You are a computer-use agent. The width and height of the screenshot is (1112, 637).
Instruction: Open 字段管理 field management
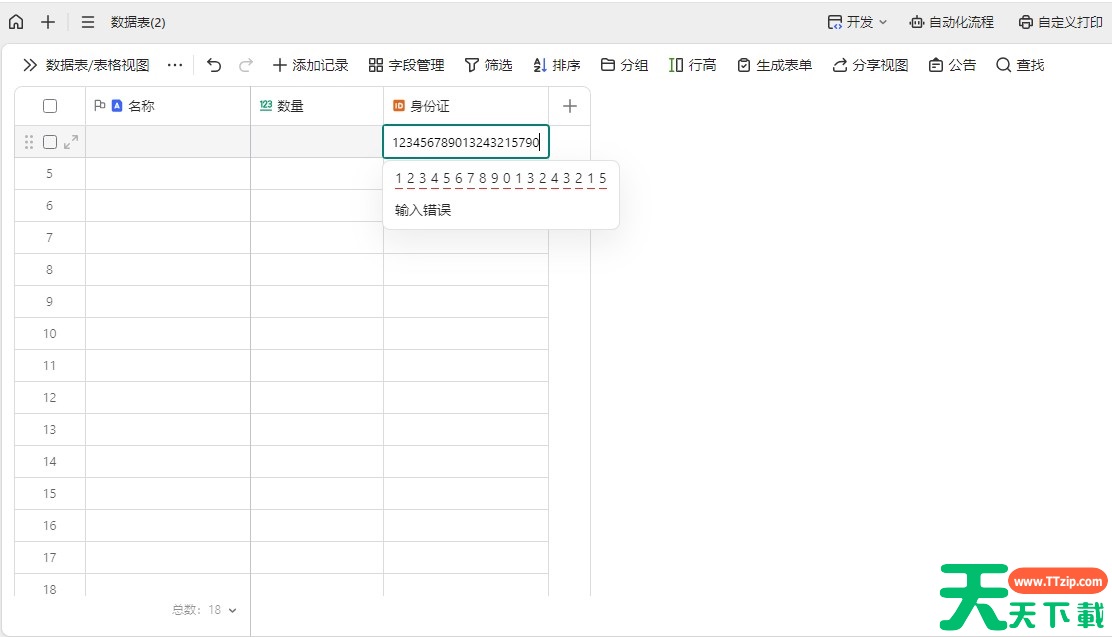tap(406, 65)
